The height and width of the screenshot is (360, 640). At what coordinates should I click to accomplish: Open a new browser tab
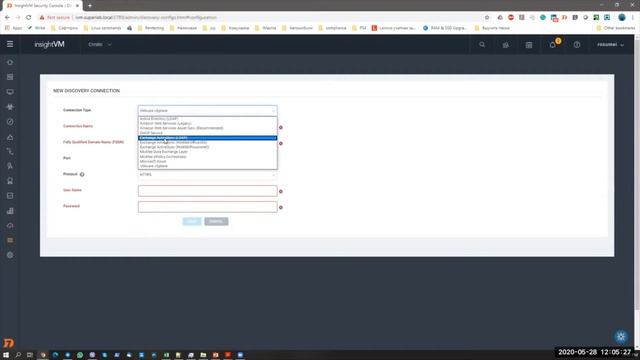[89, 6]
